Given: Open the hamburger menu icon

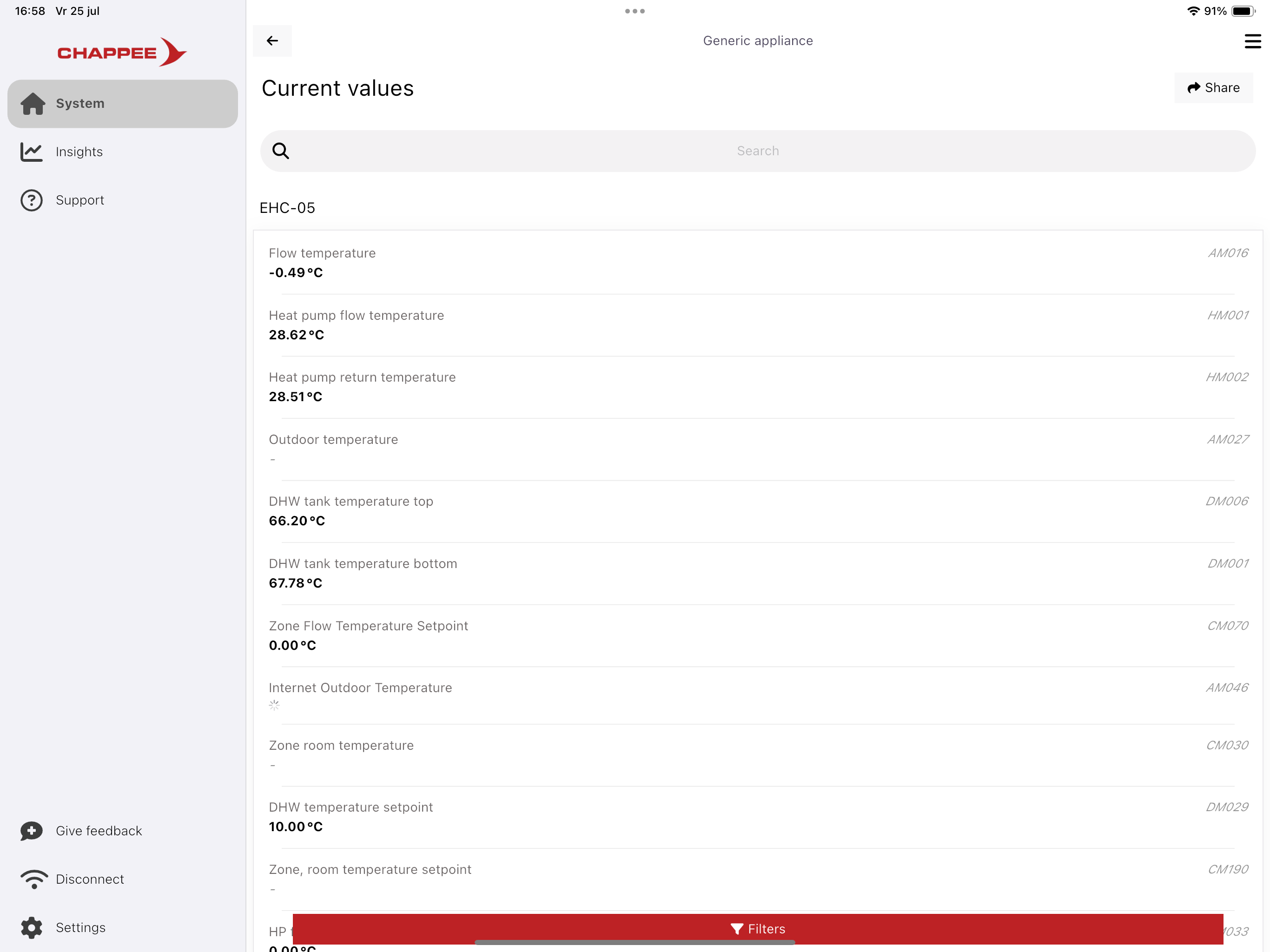Looking at the screenshot, I should [x=1252, y=41].
